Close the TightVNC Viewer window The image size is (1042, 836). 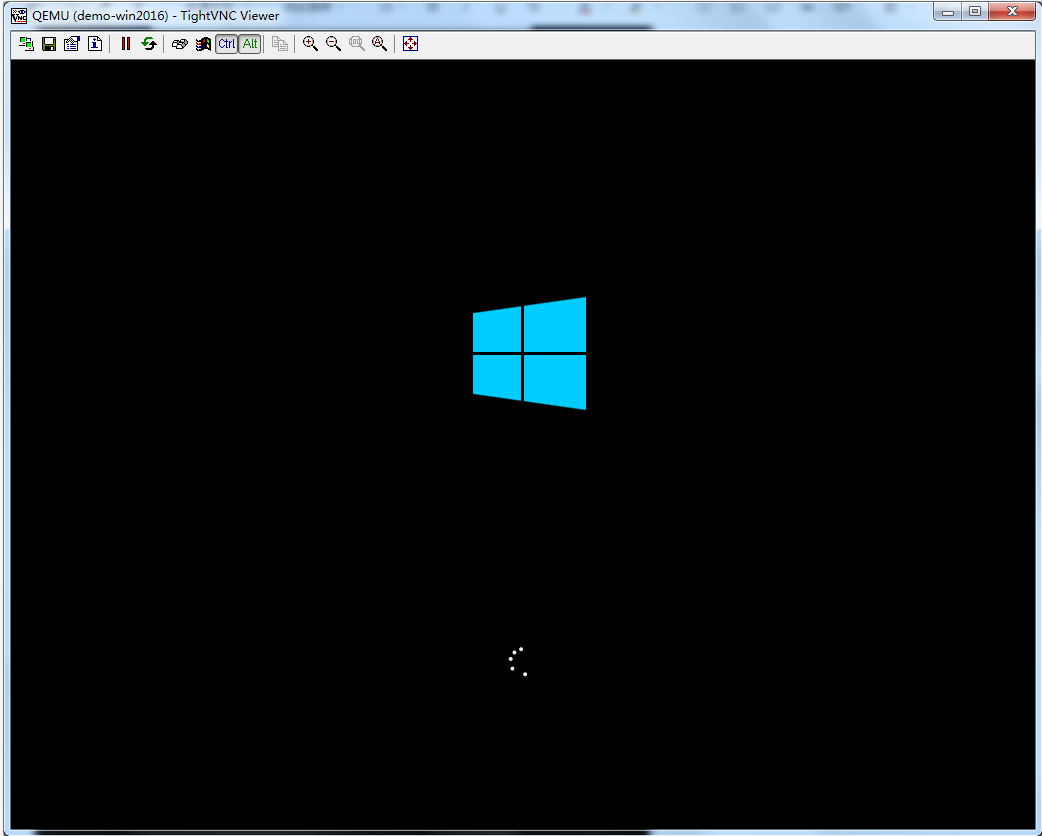(x=1012, y=11)
